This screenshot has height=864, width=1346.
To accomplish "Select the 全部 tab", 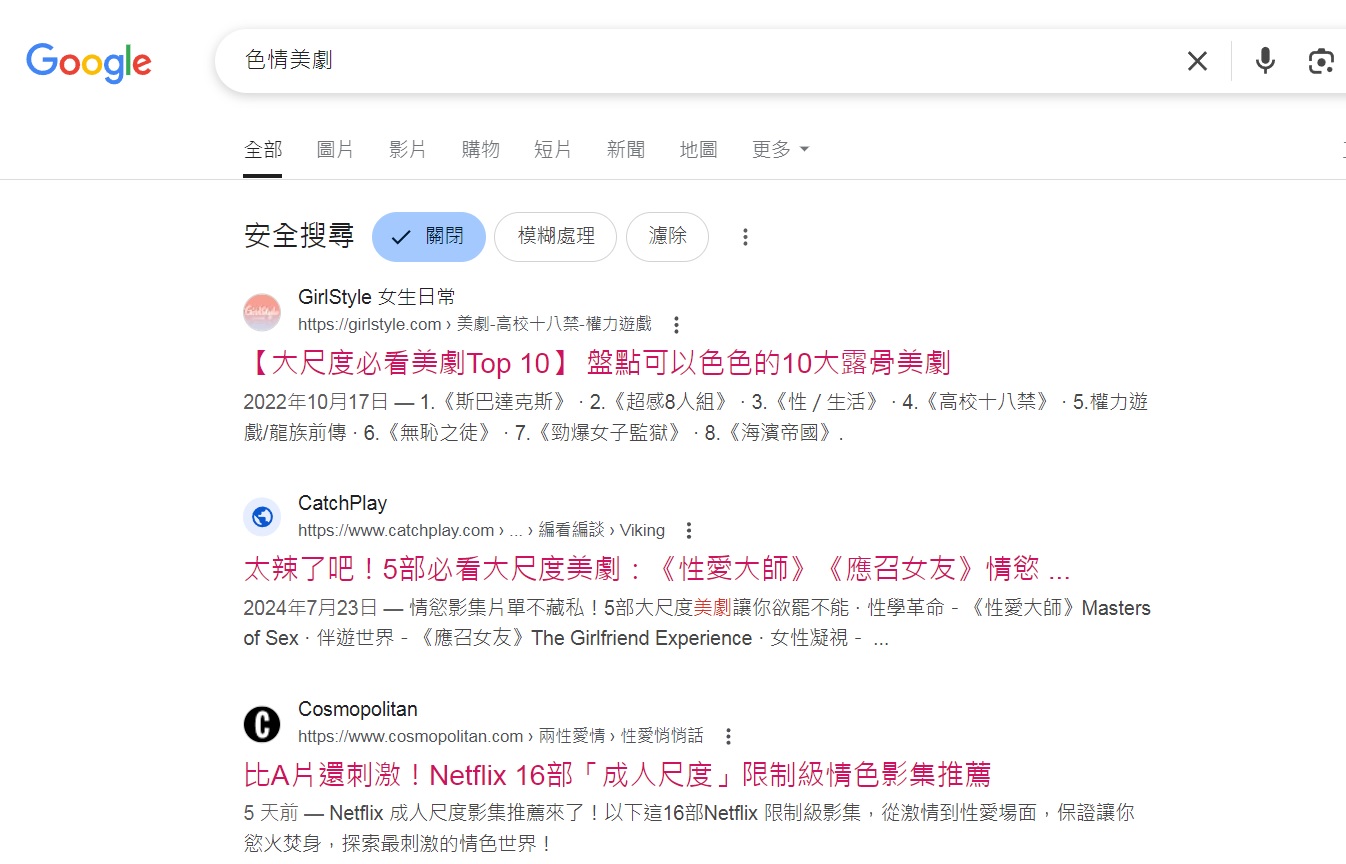I will [263, 149].
